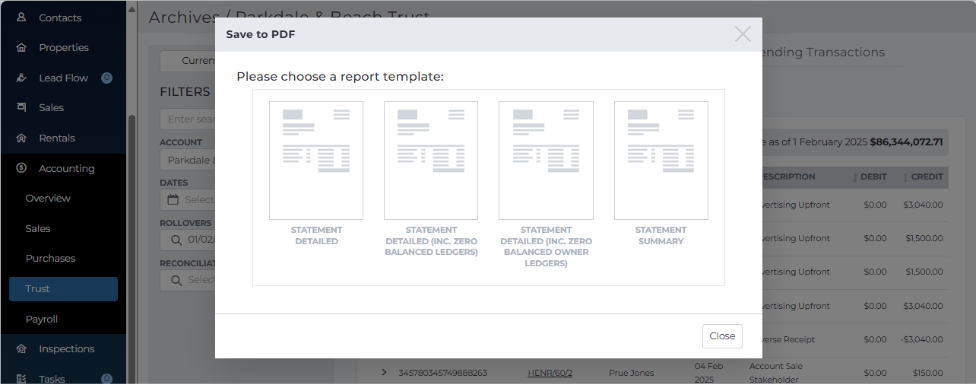Click the Close button in dialog

722,336
